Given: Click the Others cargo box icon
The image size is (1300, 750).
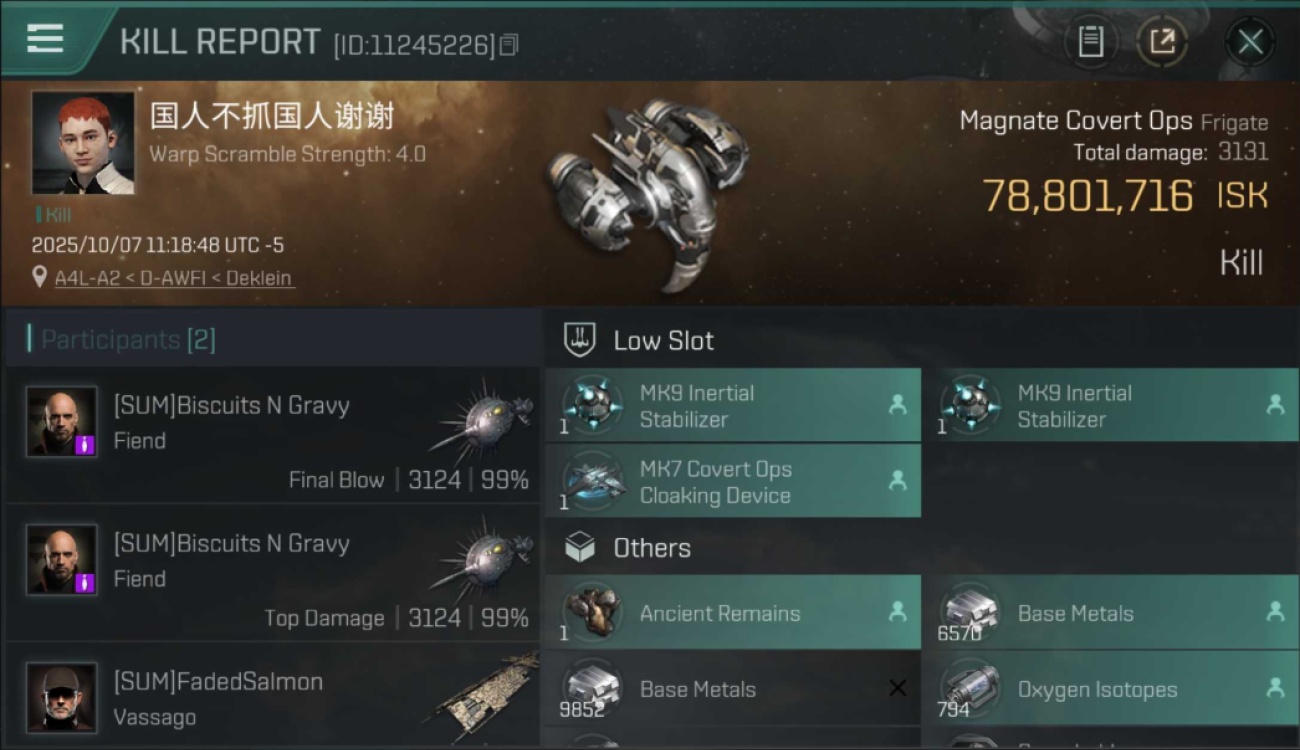Looking at the screenshot, I should click(x=580, y=548).
